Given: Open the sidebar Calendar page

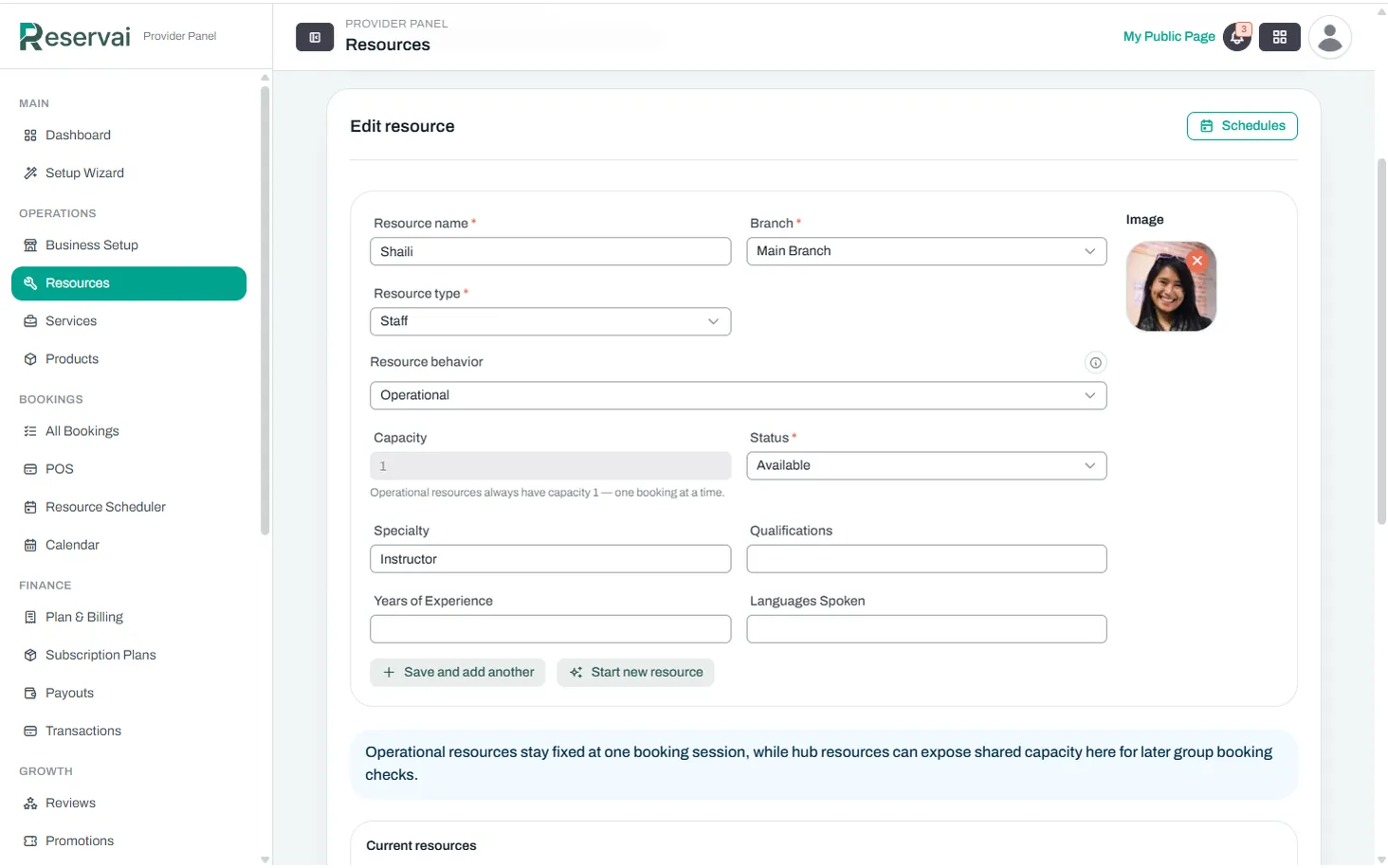Looking at the screenshot, I should [129, 545].
